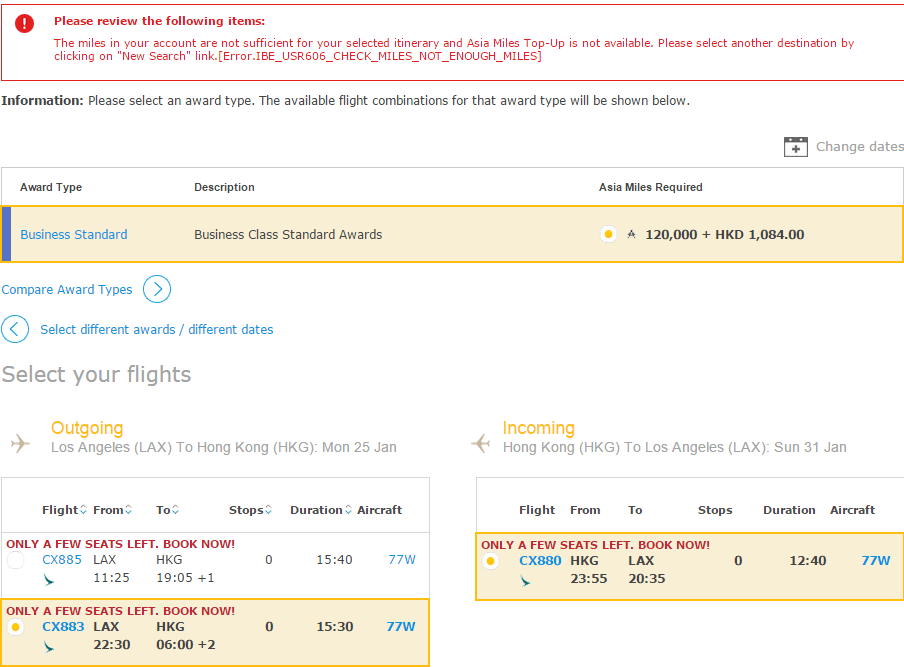Click the back arrow circle for different awards
Viewport: 904px width, 667px height.
tap(15, 329)
